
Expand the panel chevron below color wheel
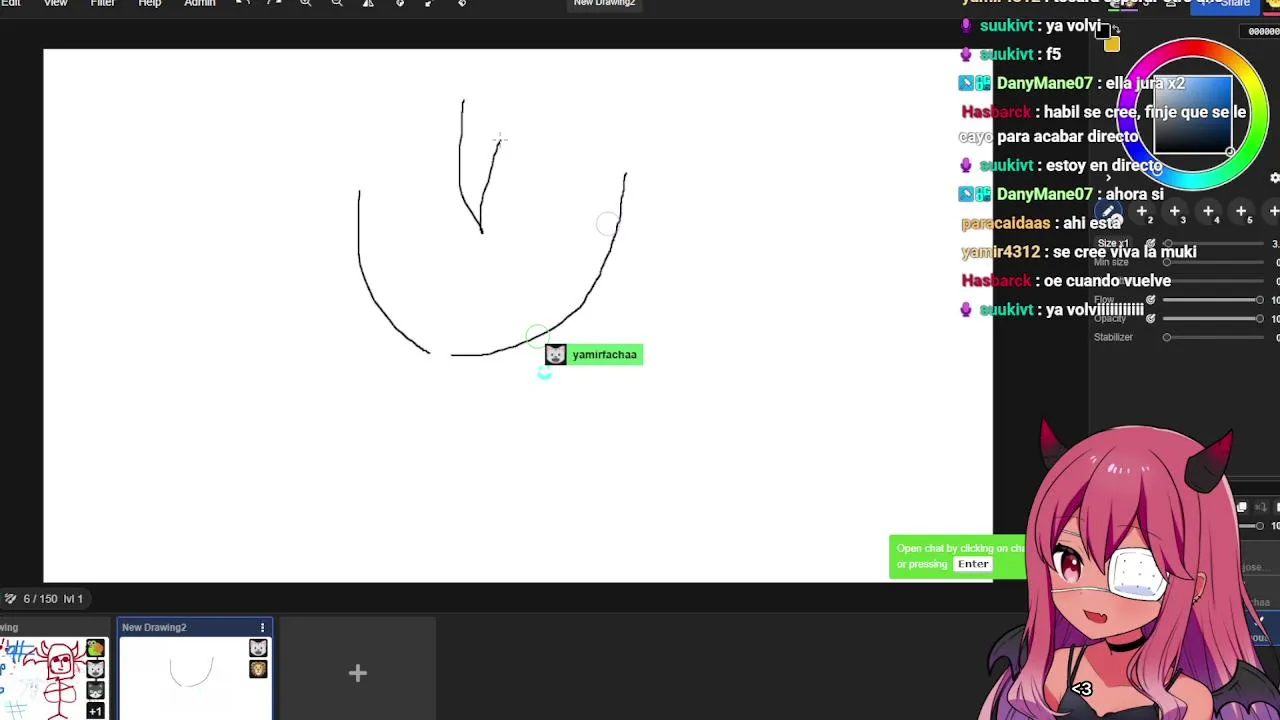pos(1106,177)
